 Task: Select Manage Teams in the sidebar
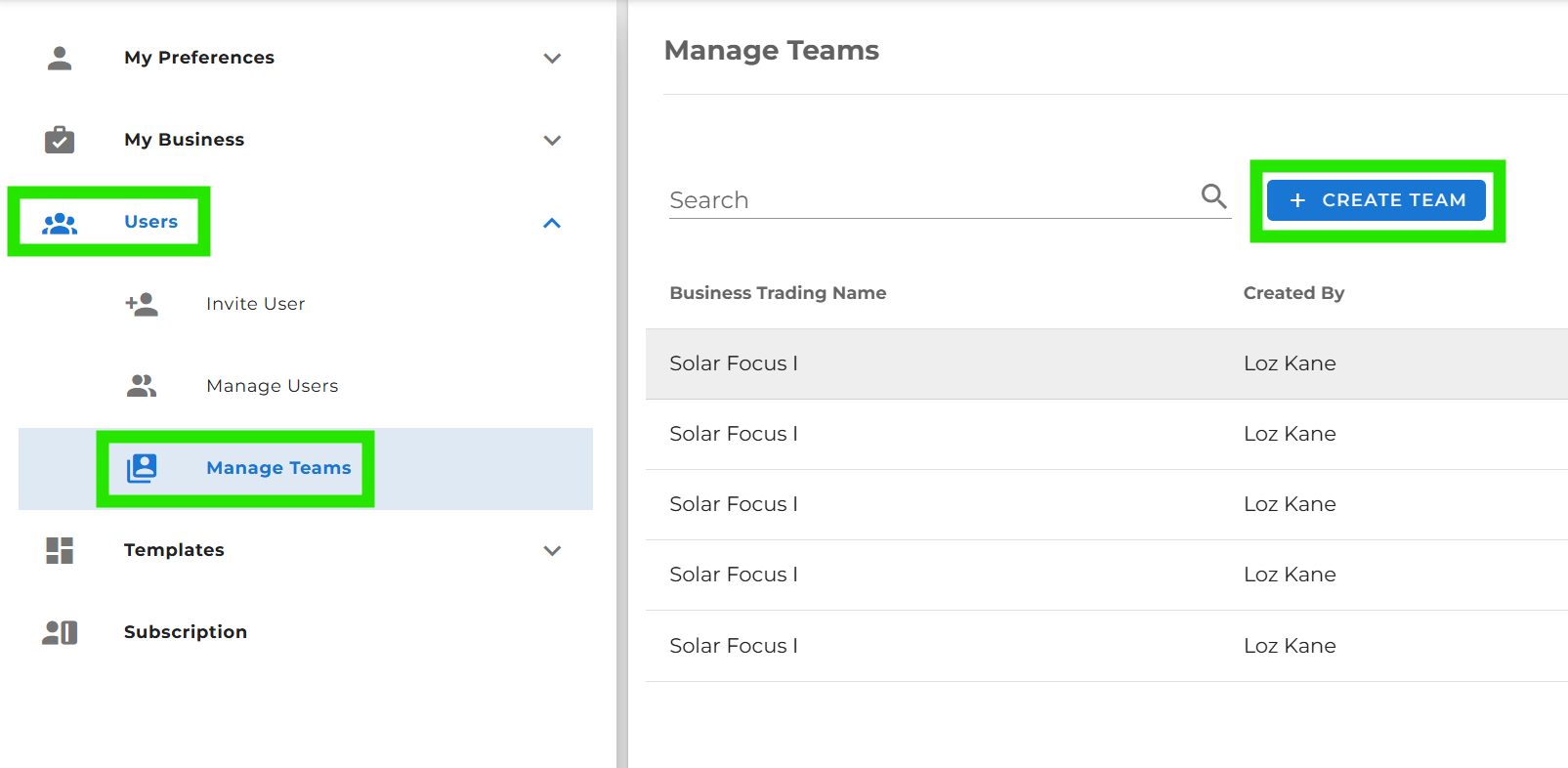click(278, 468)
